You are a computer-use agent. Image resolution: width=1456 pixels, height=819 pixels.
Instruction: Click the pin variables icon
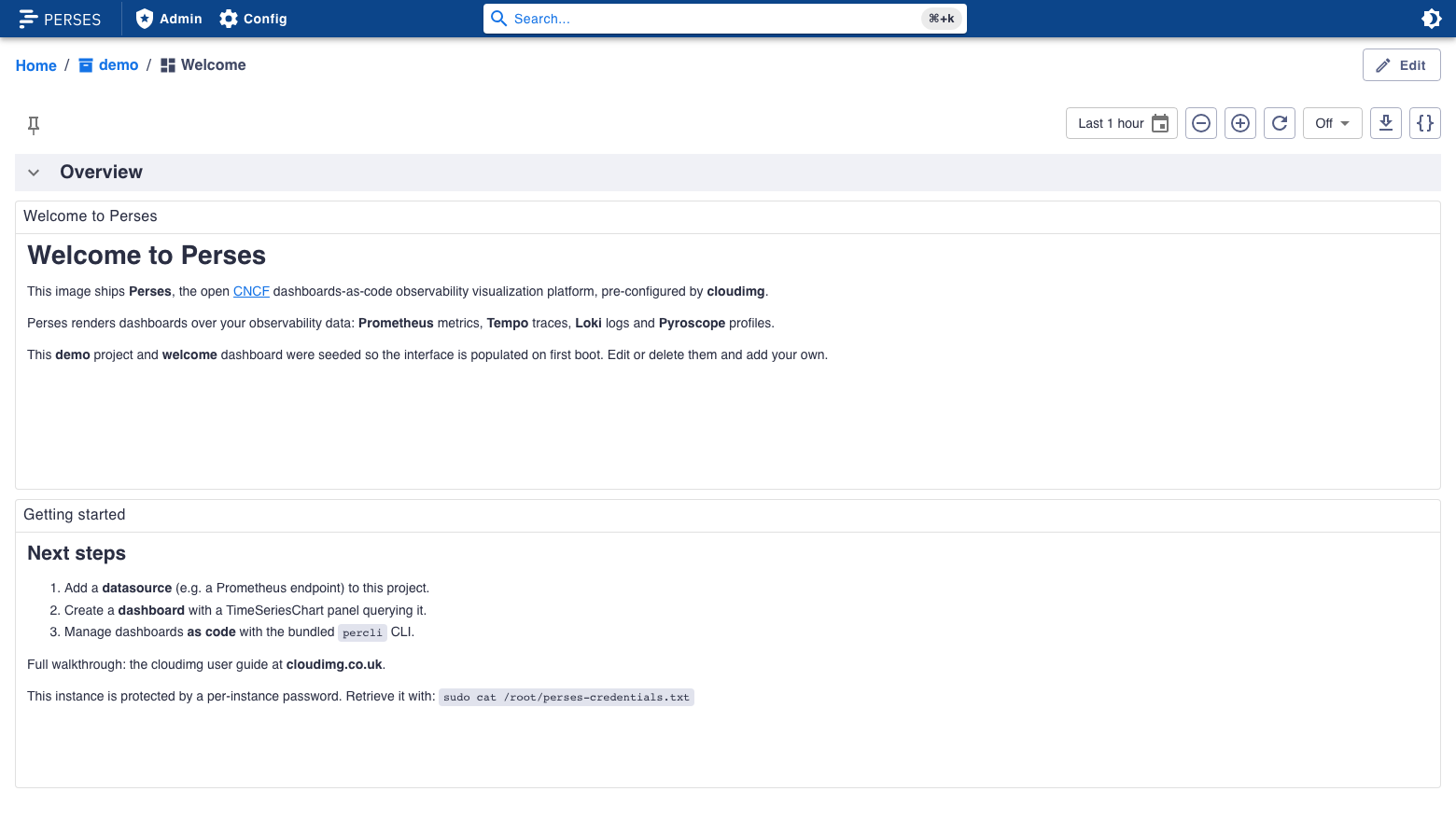click(34, 124)
